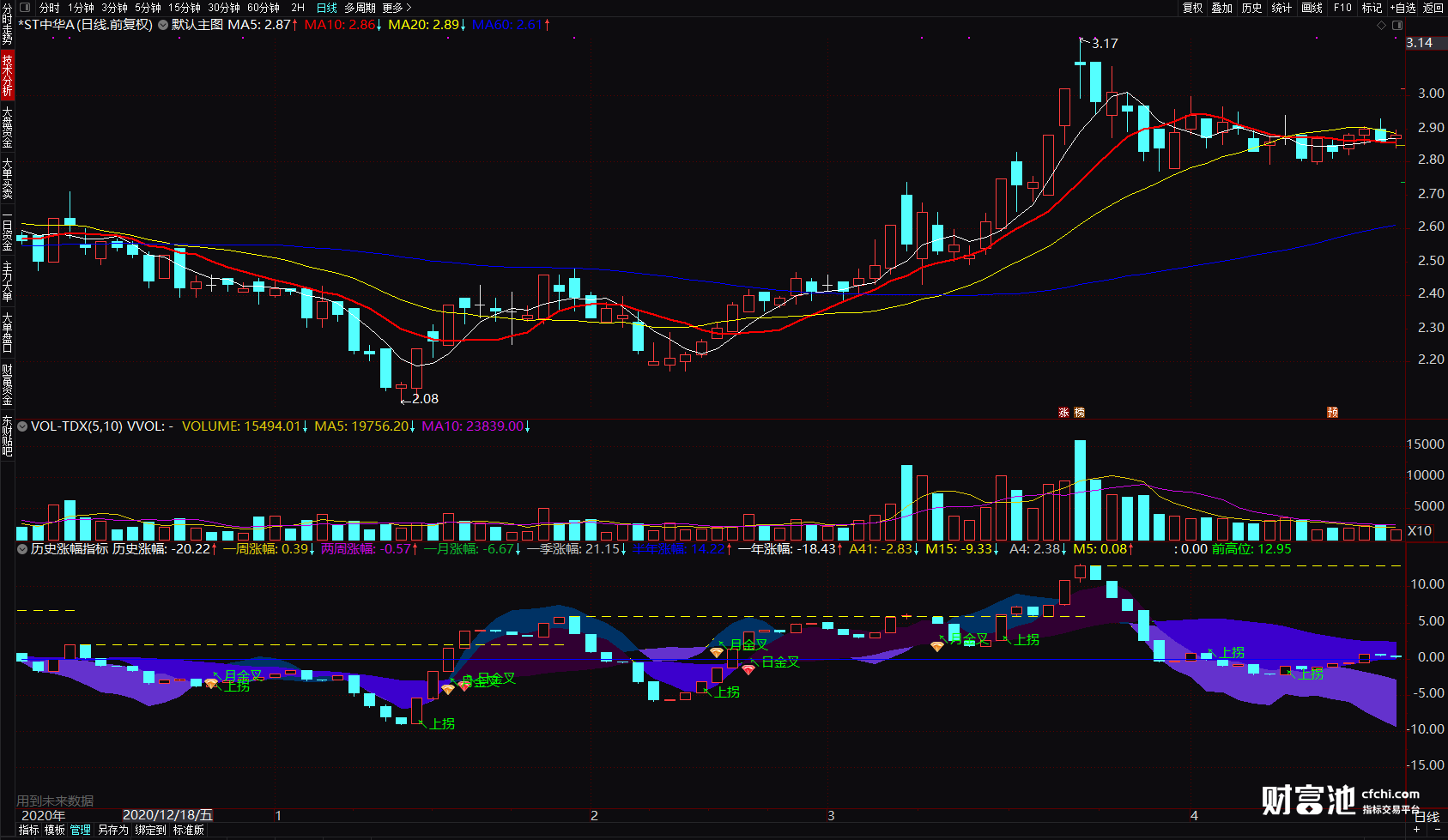Click the 前高位: 12.95 label
The image size is (1448, 840).
point(1251,548)
